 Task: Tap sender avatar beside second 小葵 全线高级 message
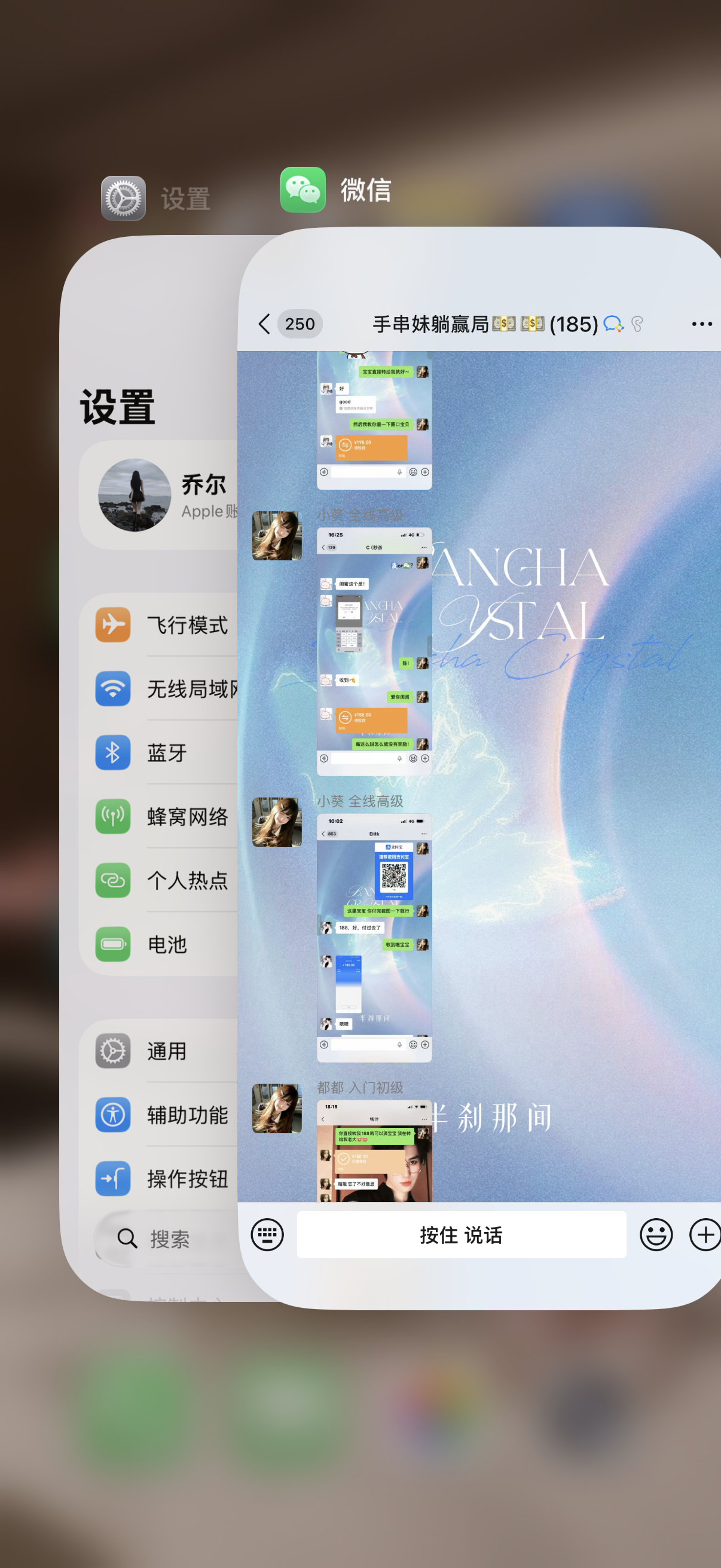(x=277, y=822)
